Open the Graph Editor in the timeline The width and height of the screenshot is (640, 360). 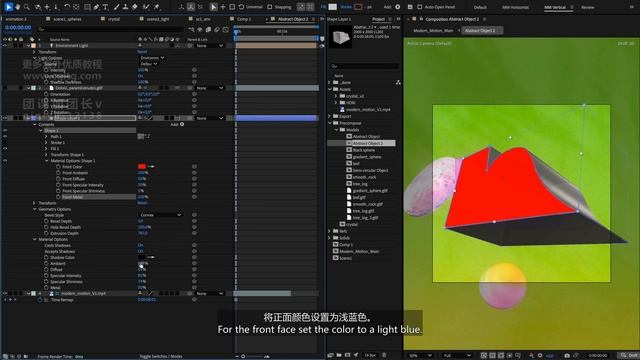tap(226, 29)
